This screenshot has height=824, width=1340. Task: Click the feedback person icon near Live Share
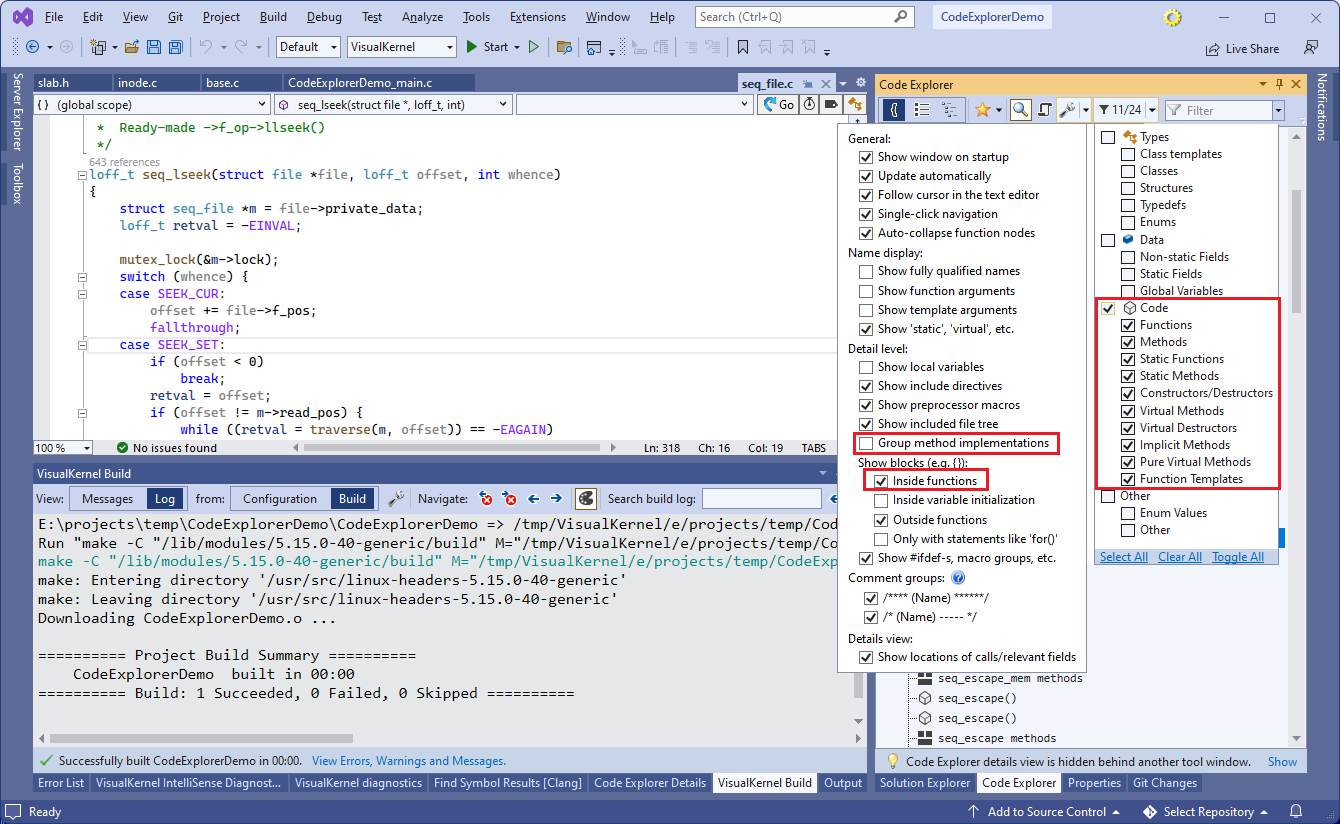pyautogui.click(x=1310, y=48)
